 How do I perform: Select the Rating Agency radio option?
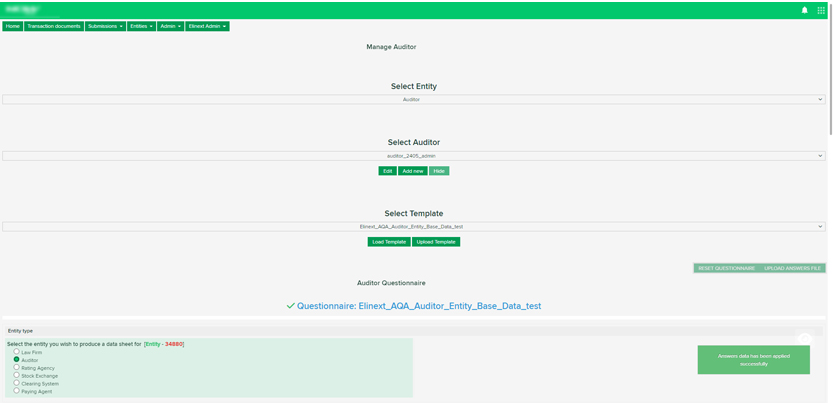[17, 368]
